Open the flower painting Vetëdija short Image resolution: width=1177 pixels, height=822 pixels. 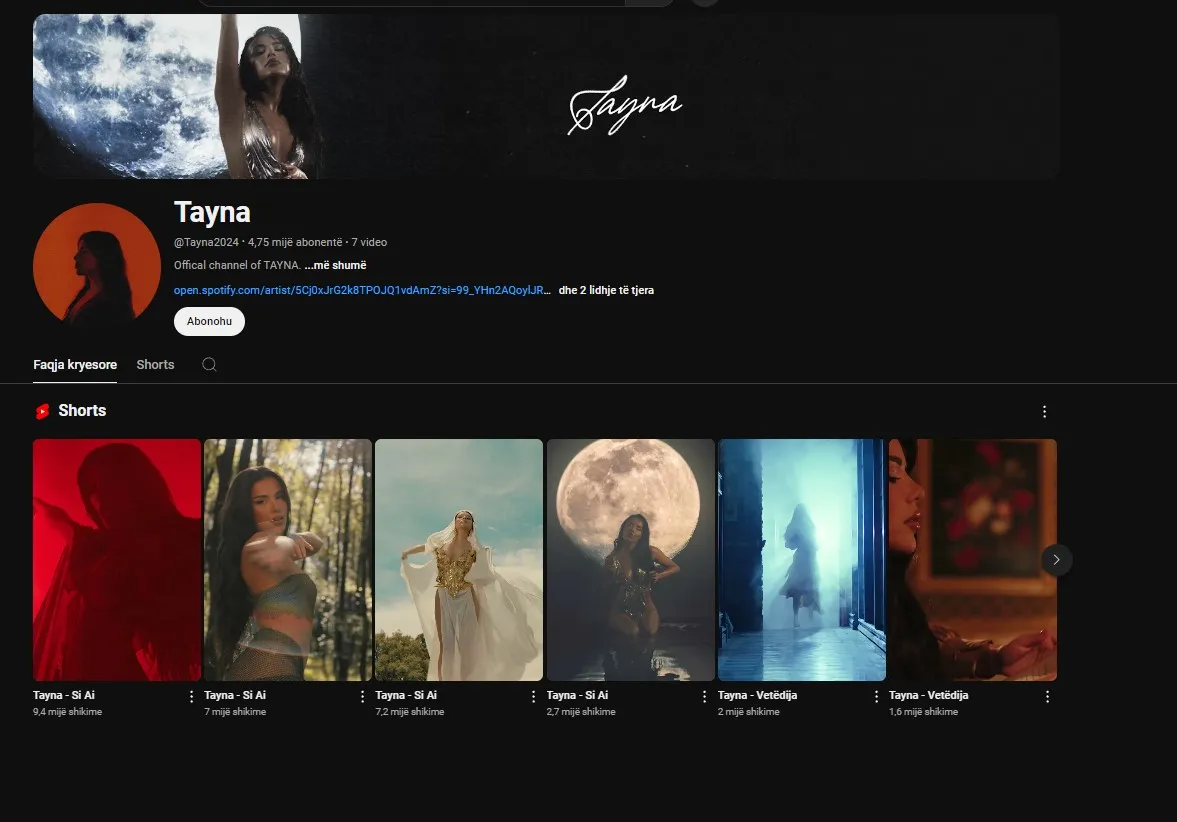[973, 560]
